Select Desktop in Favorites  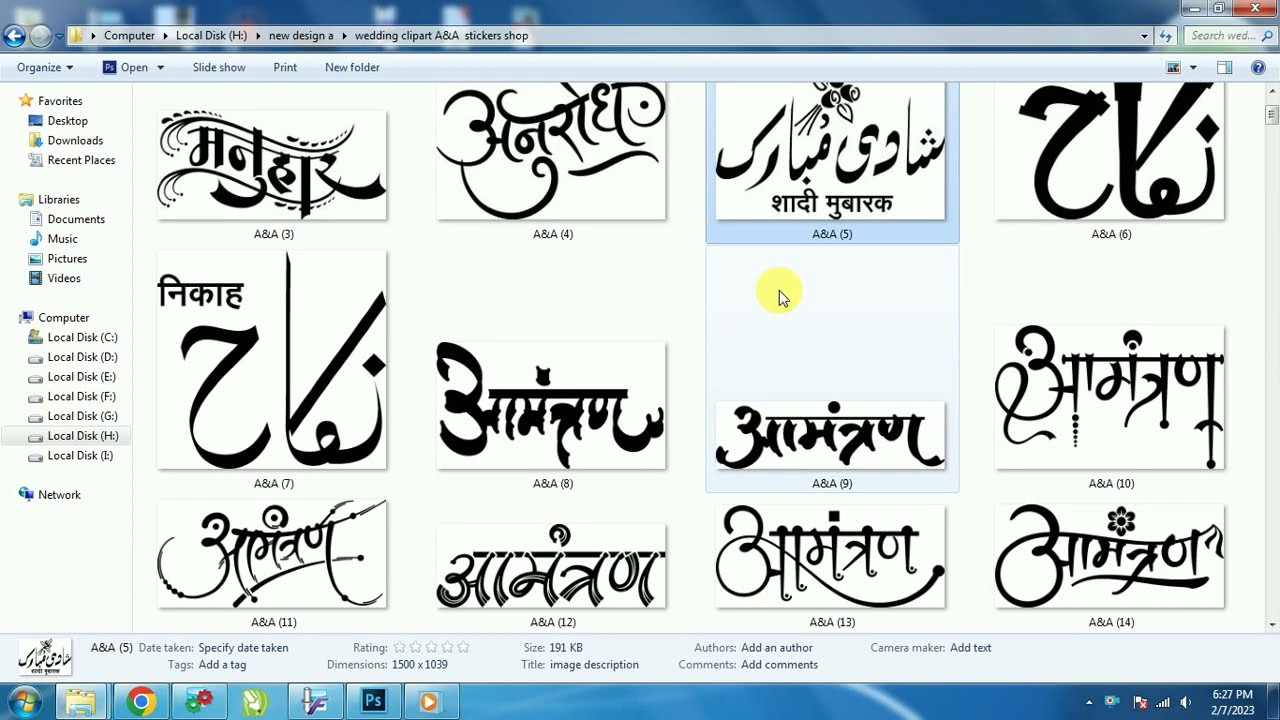click(x=67, y=121)
